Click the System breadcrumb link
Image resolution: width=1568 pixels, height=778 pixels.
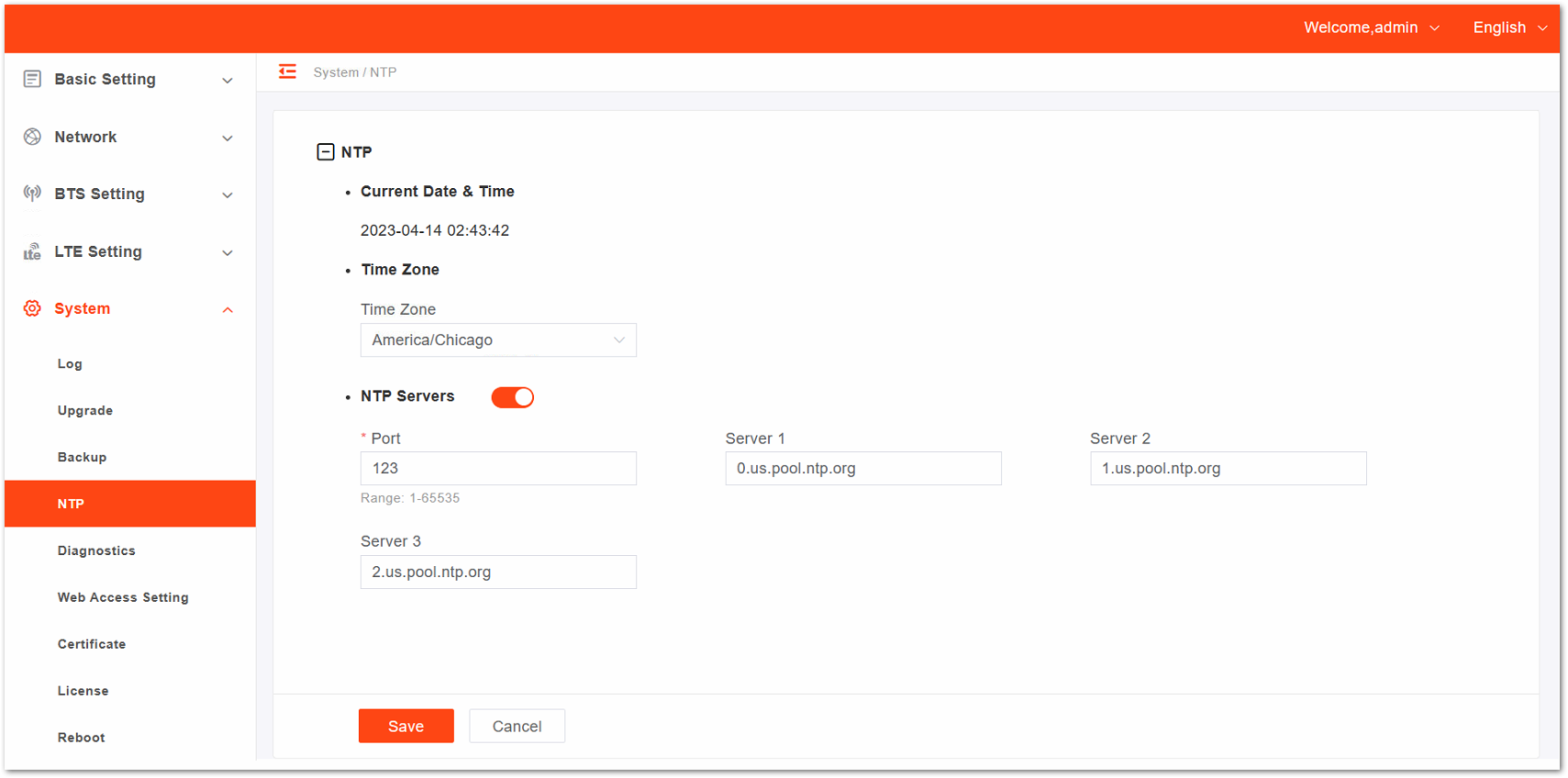pyautogui.click(x=336, y=72)
